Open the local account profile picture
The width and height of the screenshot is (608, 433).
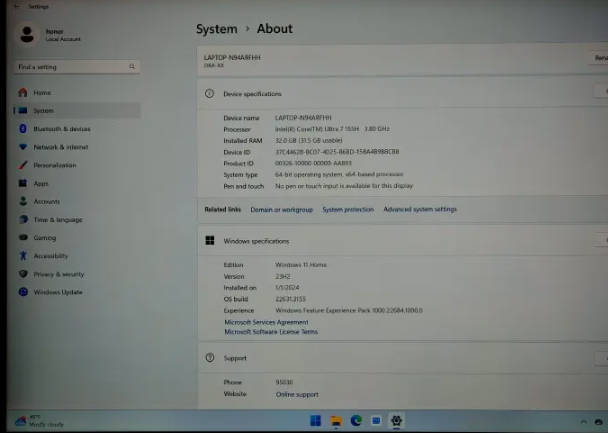click(27, 35)
